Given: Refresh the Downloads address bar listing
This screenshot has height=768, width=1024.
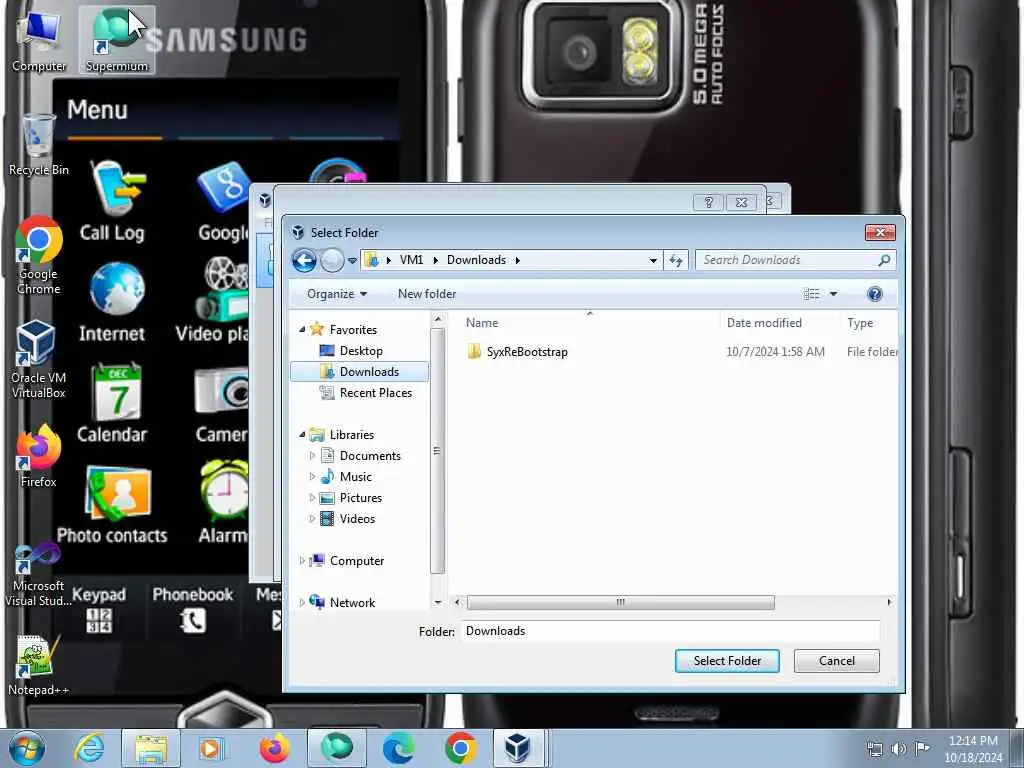Looking at the screenshot, I should point(676,261).
